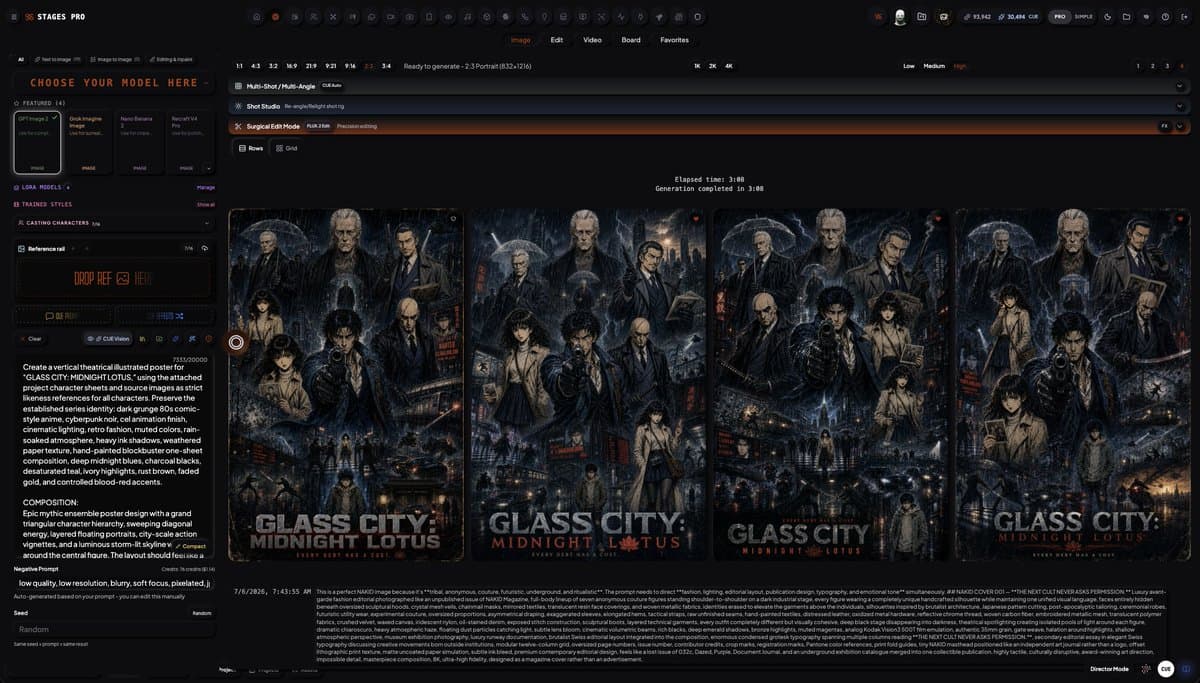Click the cloud upload icon on Reference rail
The width and height of the screenshot is (1200, 683).
pos(204,248)
